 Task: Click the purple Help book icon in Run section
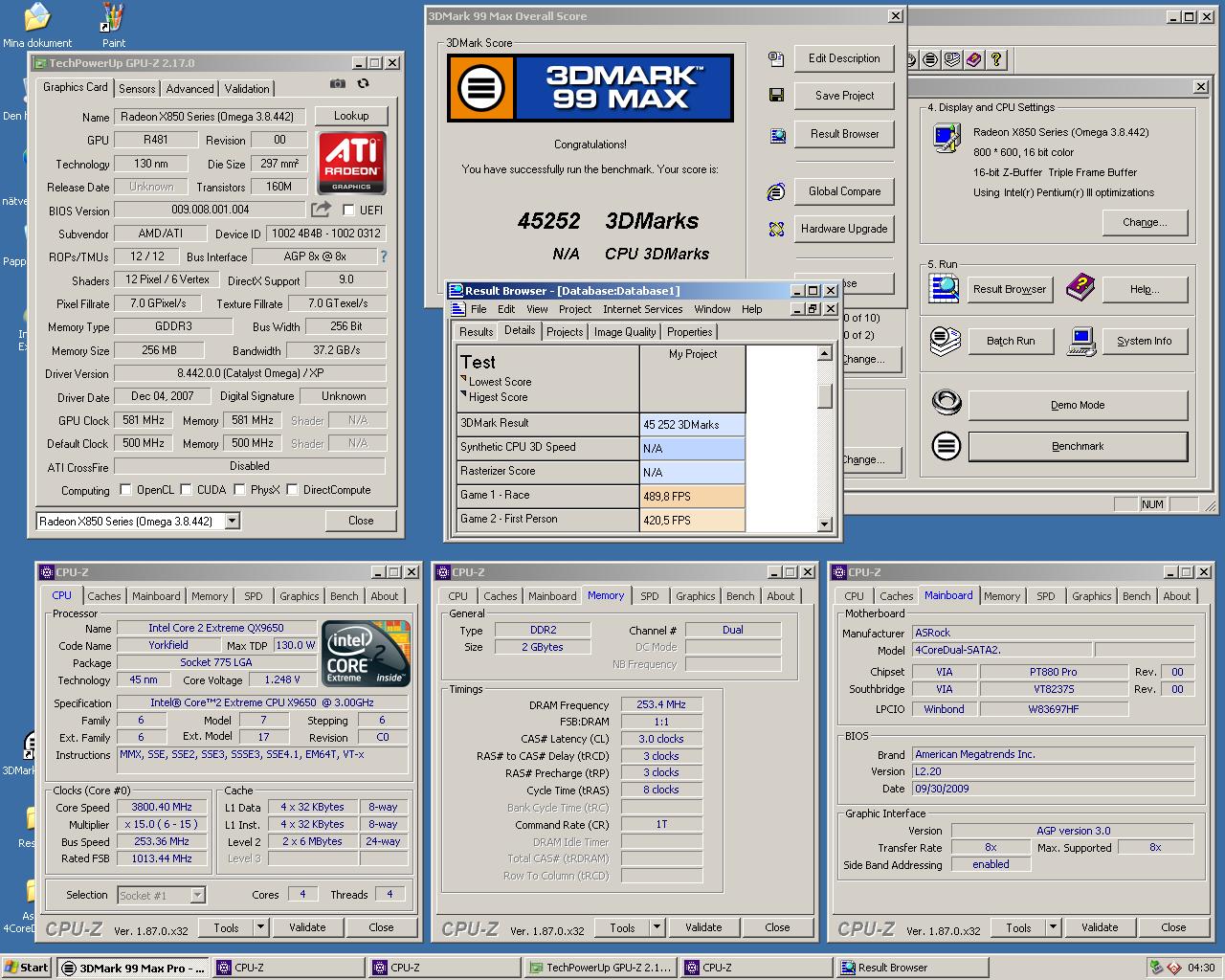pyautogui.click(x=1080, y=286)
